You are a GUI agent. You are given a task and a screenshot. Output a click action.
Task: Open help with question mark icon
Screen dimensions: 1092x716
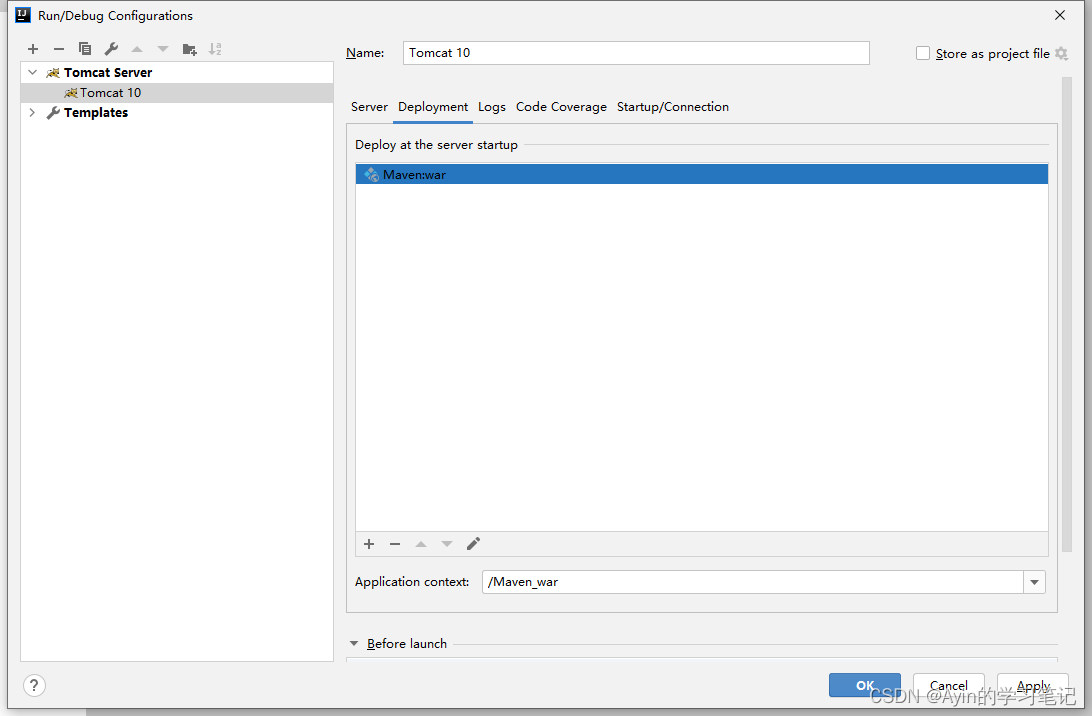coord(34,685)
